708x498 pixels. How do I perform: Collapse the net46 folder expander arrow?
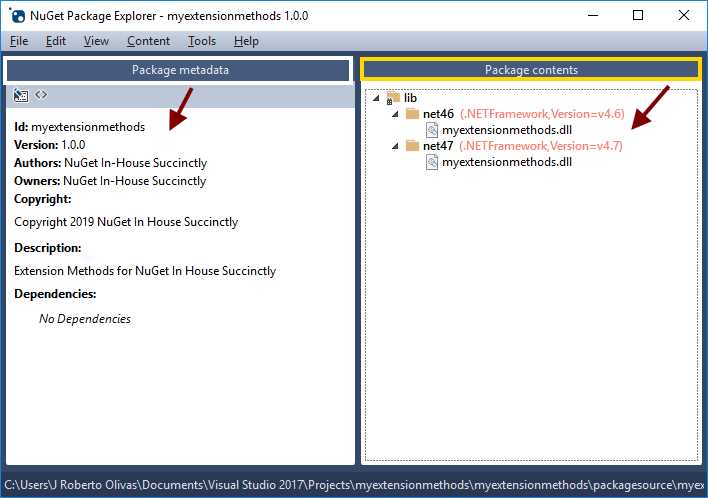tap(395, 114)
